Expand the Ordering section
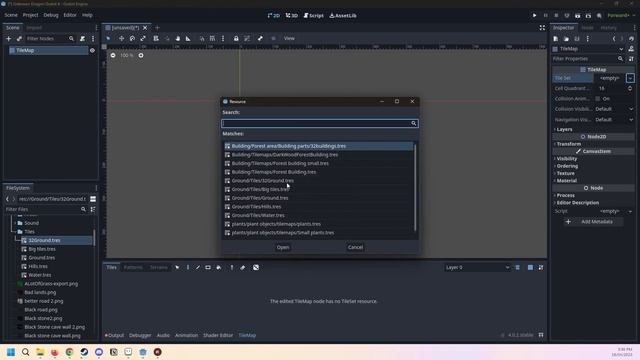The width and height of the screenshot is (640, 360). (566, 166)
